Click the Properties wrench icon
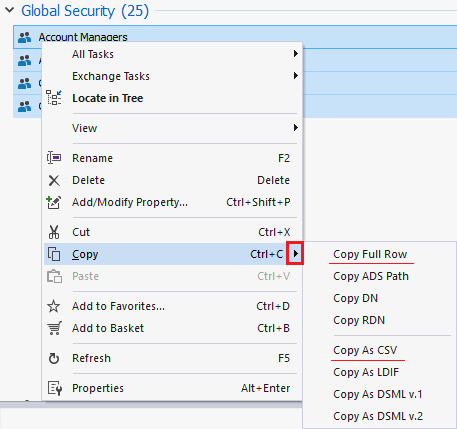This screenshot has width=457, height=429. click(x=54, y=388)
